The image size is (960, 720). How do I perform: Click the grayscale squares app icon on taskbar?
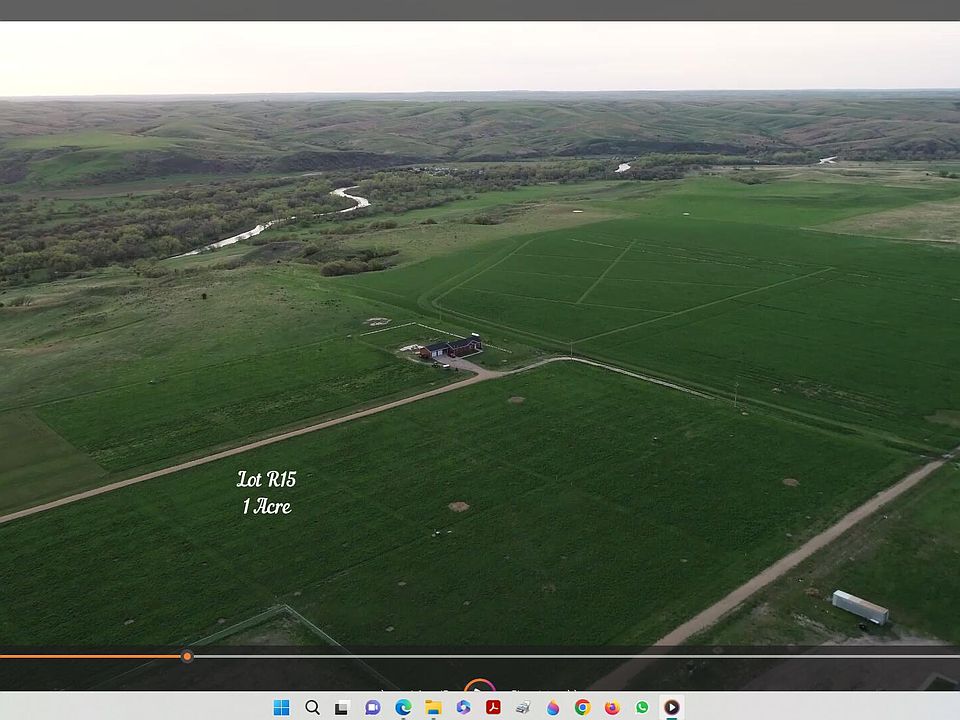[x=342, y=707]
